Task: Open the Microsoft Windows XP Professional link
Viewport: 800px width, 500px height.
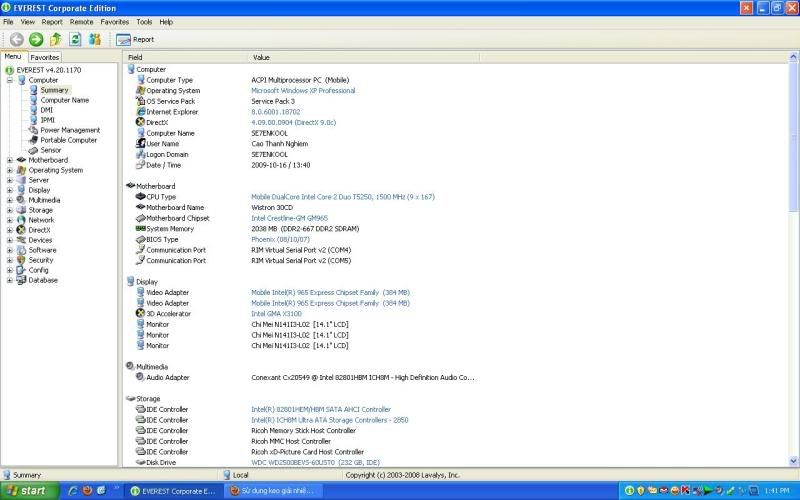Action: click(x=303, y=90)
